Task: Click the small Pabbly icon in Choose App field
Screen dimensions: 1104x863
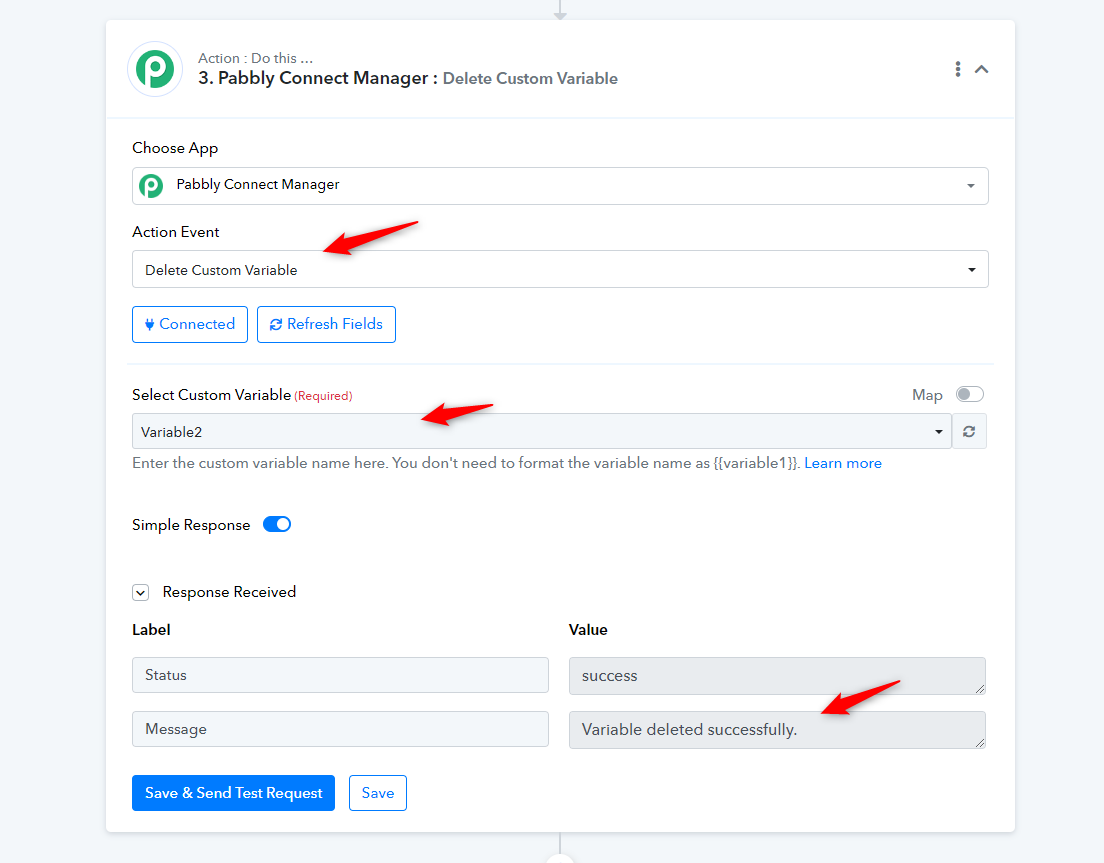Action: [151, 186]
